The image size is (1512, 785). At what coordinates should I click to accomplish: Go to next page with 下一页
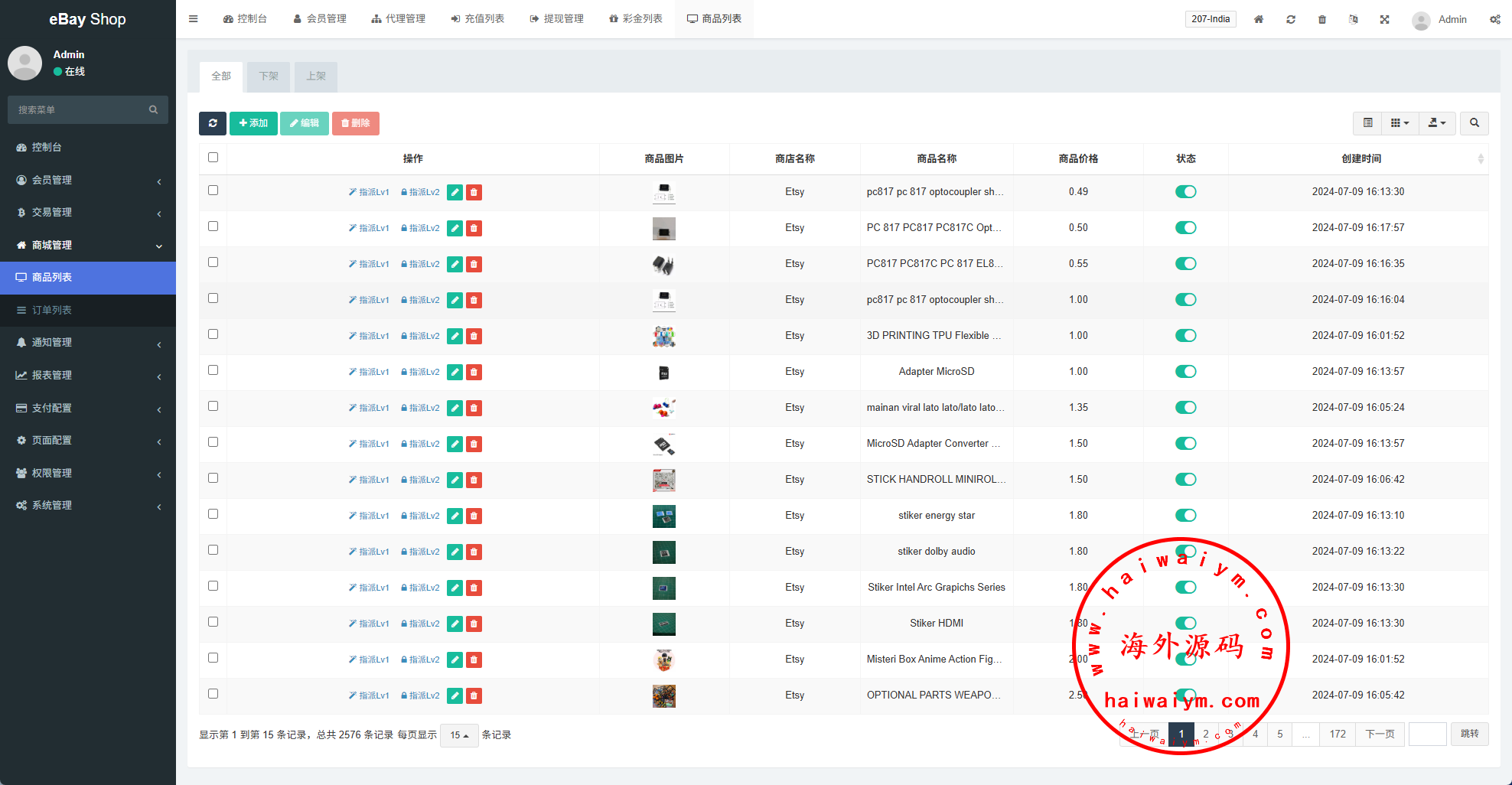(x=1380, y=734)
